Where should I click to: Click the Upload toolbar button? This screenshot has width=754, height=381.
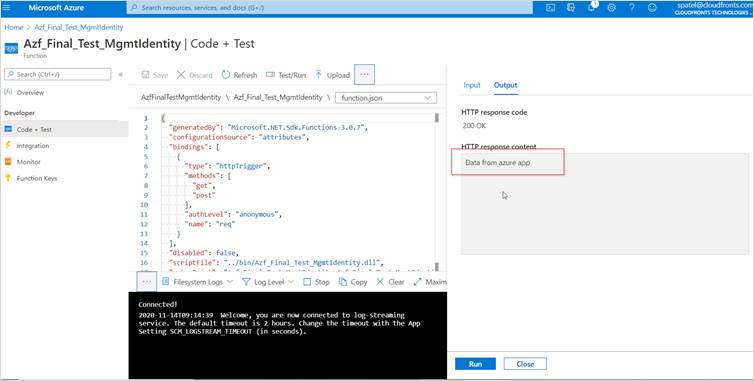pos(332,75)
